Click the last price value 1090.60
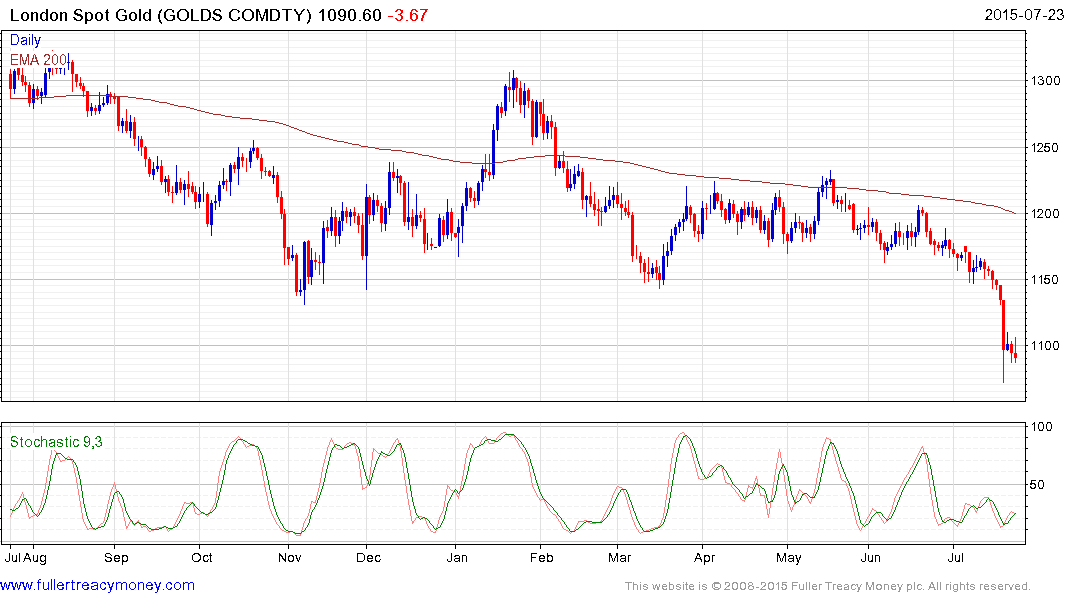Viewport: 1075px width, 600px height. [x=350, y=15]
